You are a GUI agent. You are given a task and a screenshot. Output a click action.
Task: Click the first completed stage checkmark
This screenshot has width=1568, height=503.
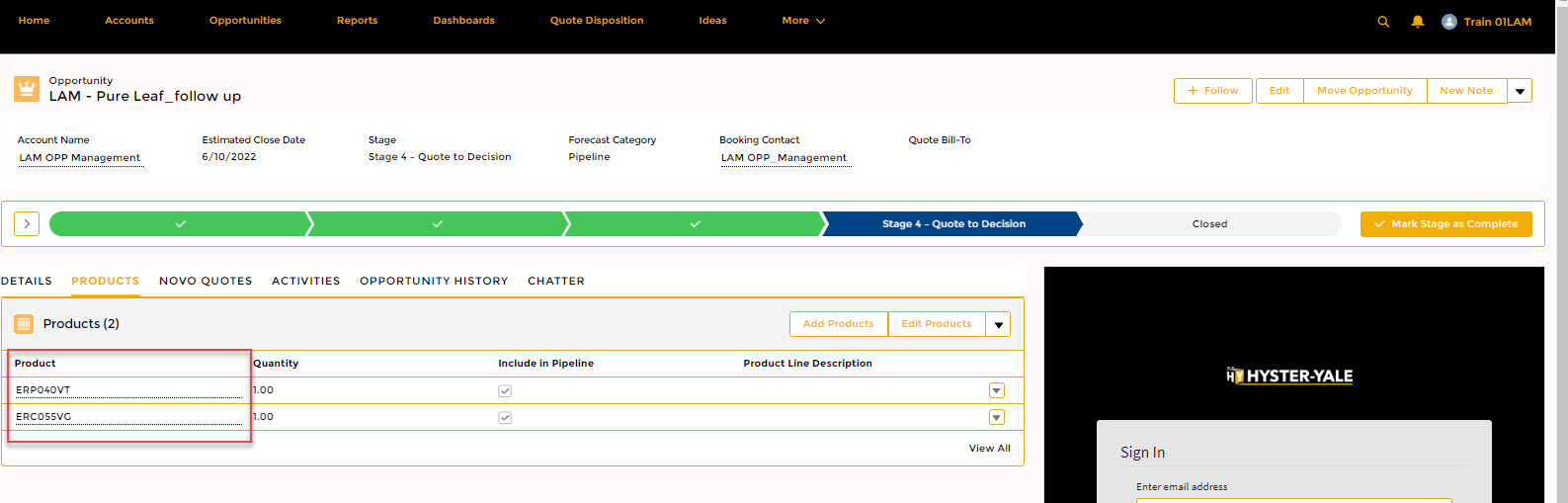click(180, 224)
